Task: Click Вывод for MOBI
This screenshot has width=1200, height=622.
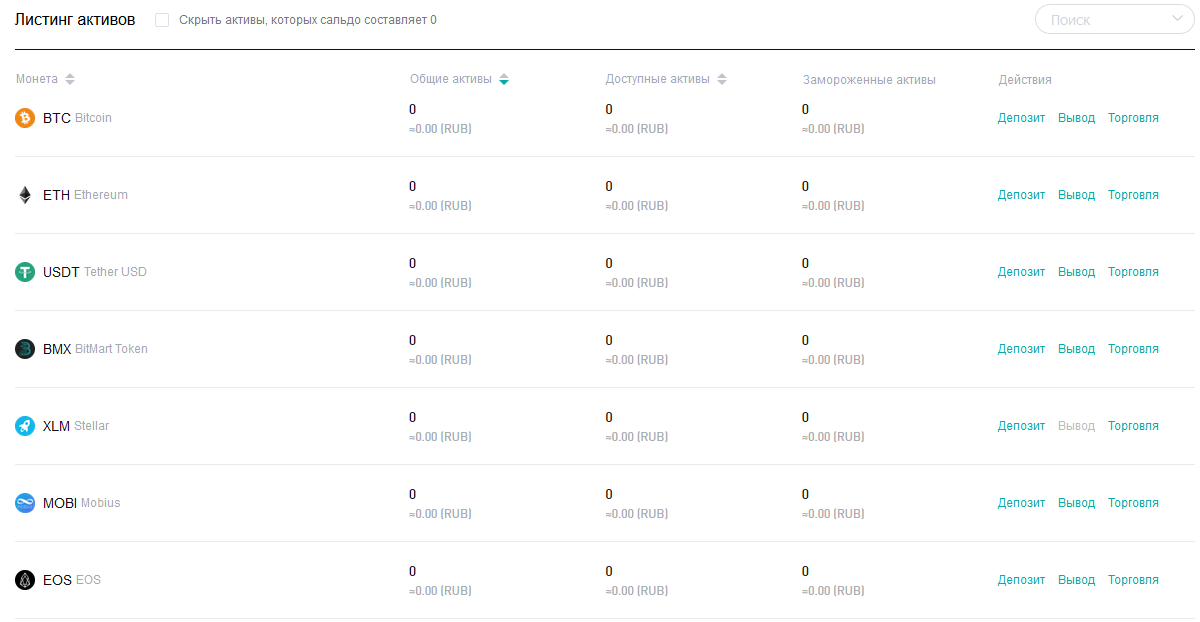Action: click(x=1076, y=503)
